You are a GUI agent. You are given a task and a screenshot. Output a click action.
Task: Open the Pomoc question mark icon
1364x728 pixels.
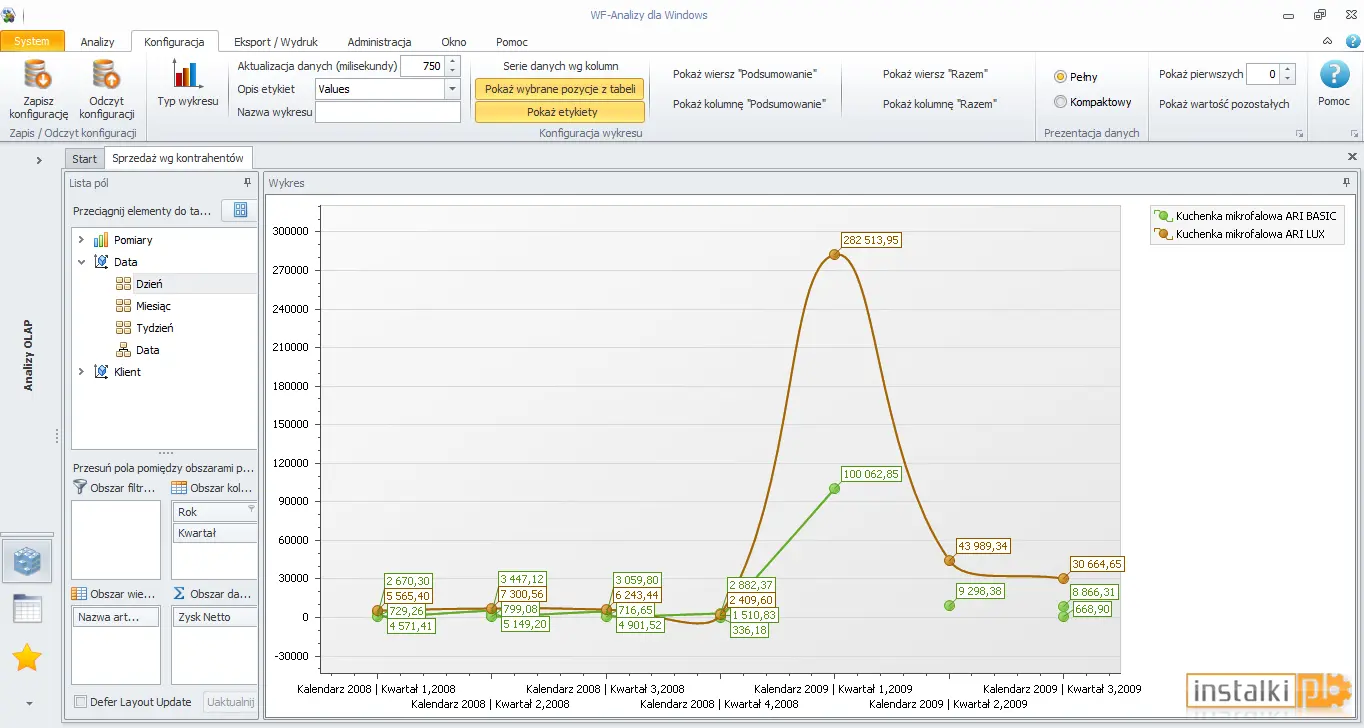(x=1334, y=75)
